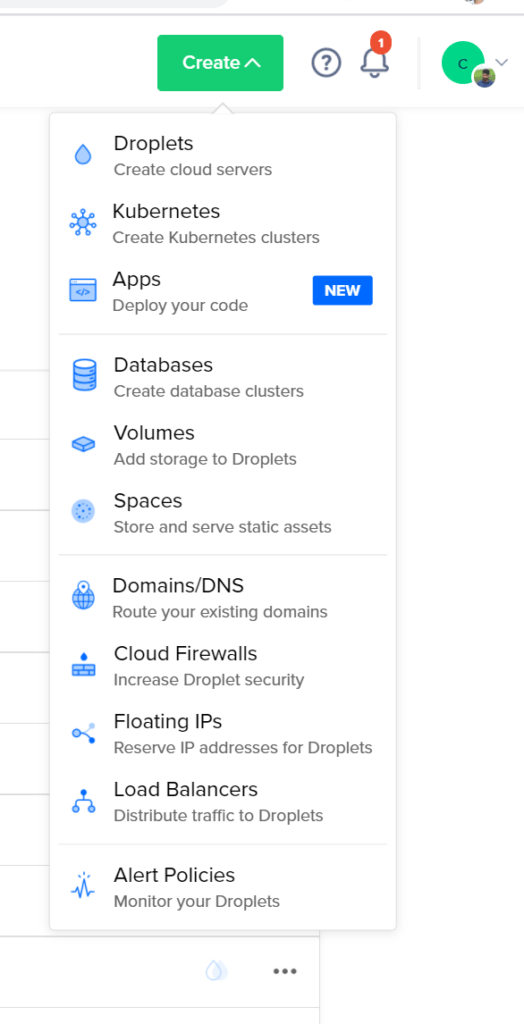Click the Kubernetes cluster icon
The image size is (524, 1024).
pos(83,223)
